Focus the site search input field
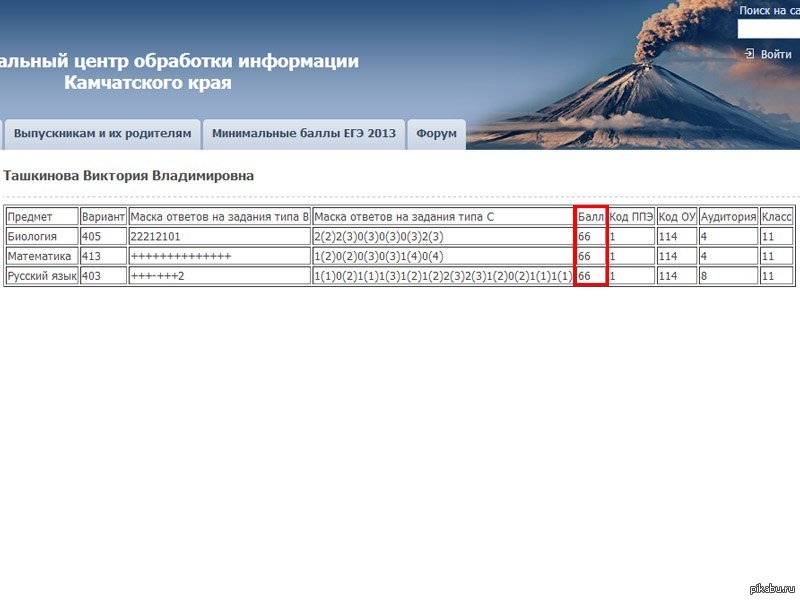The width and height of the screenshot is (800, 600). (768, 30)
